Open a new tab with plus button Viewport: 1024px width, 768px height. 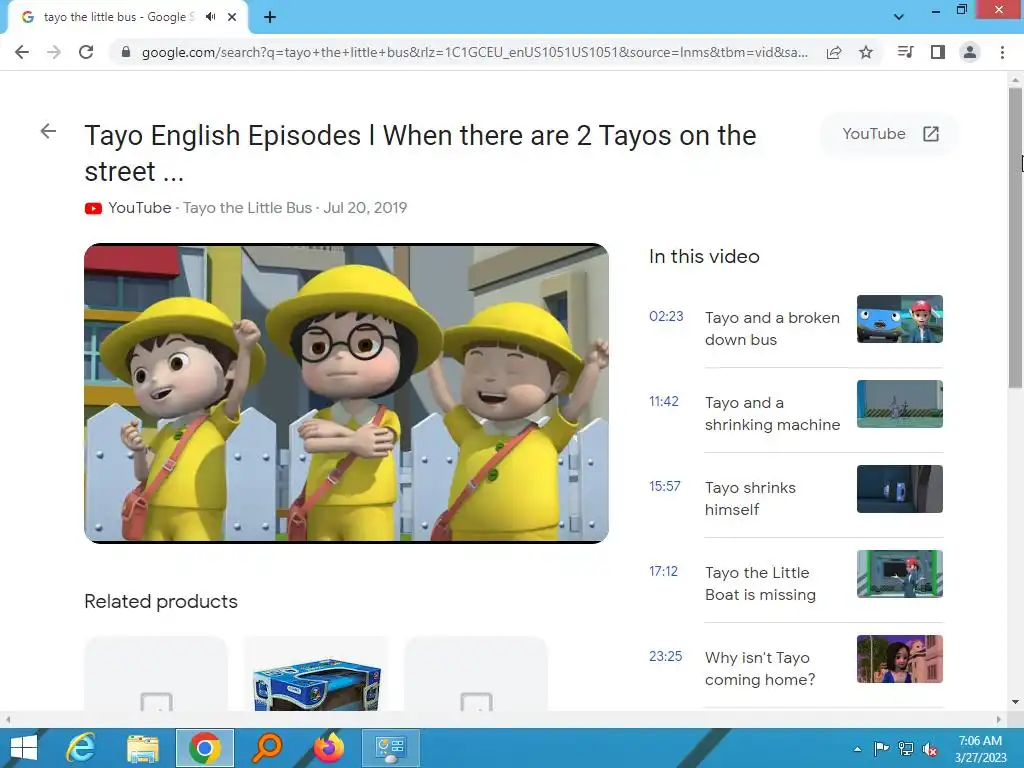point(270,17)
